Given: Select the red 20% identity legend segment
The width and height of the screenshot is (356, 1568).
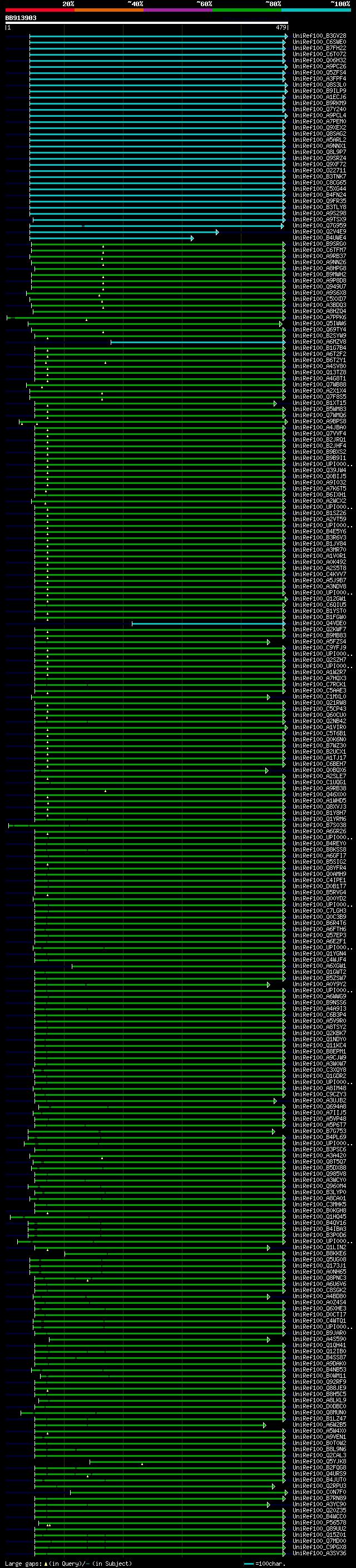Looking at the screenshot, I should 39,10.
